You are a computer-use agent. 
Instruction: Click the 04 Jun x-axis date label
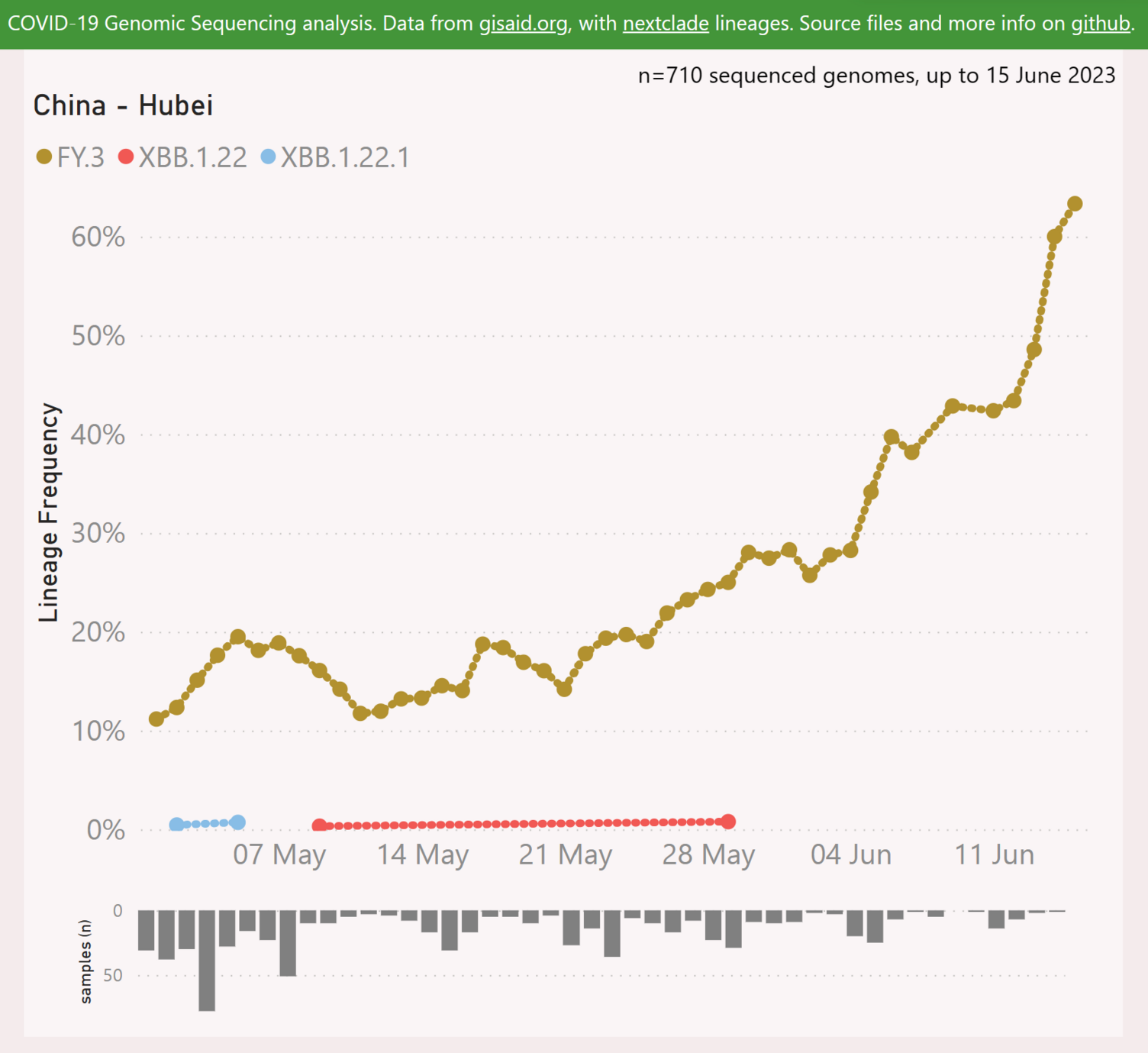coord(850,854)
